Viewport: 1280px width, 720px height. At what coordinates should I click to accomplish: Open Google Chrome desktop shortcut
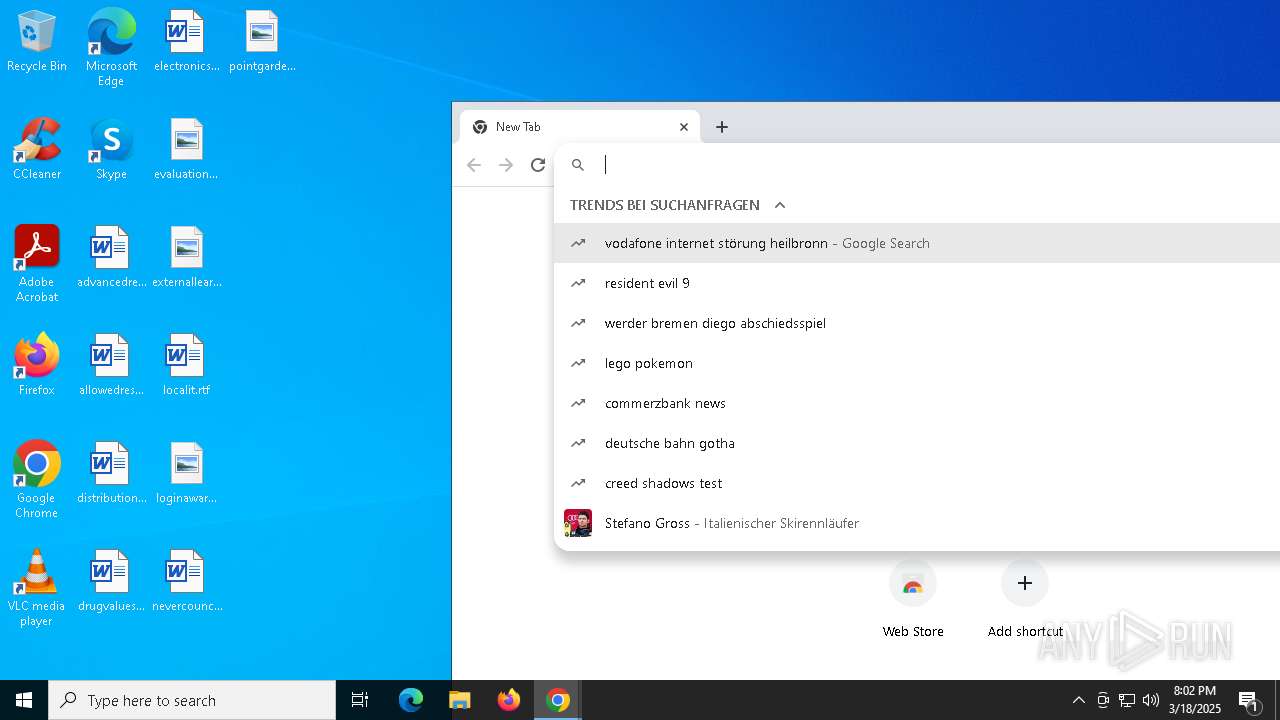click(37, 479)
